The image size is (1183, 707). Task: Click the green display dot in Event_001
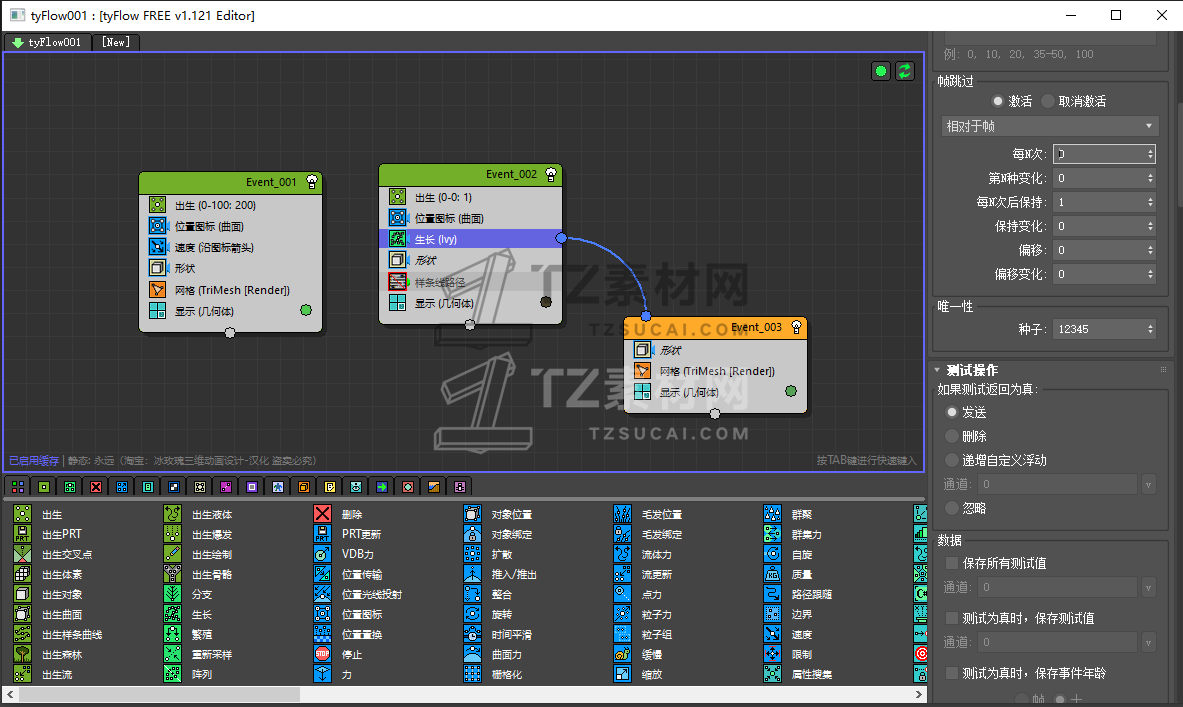tap(306, 310)
